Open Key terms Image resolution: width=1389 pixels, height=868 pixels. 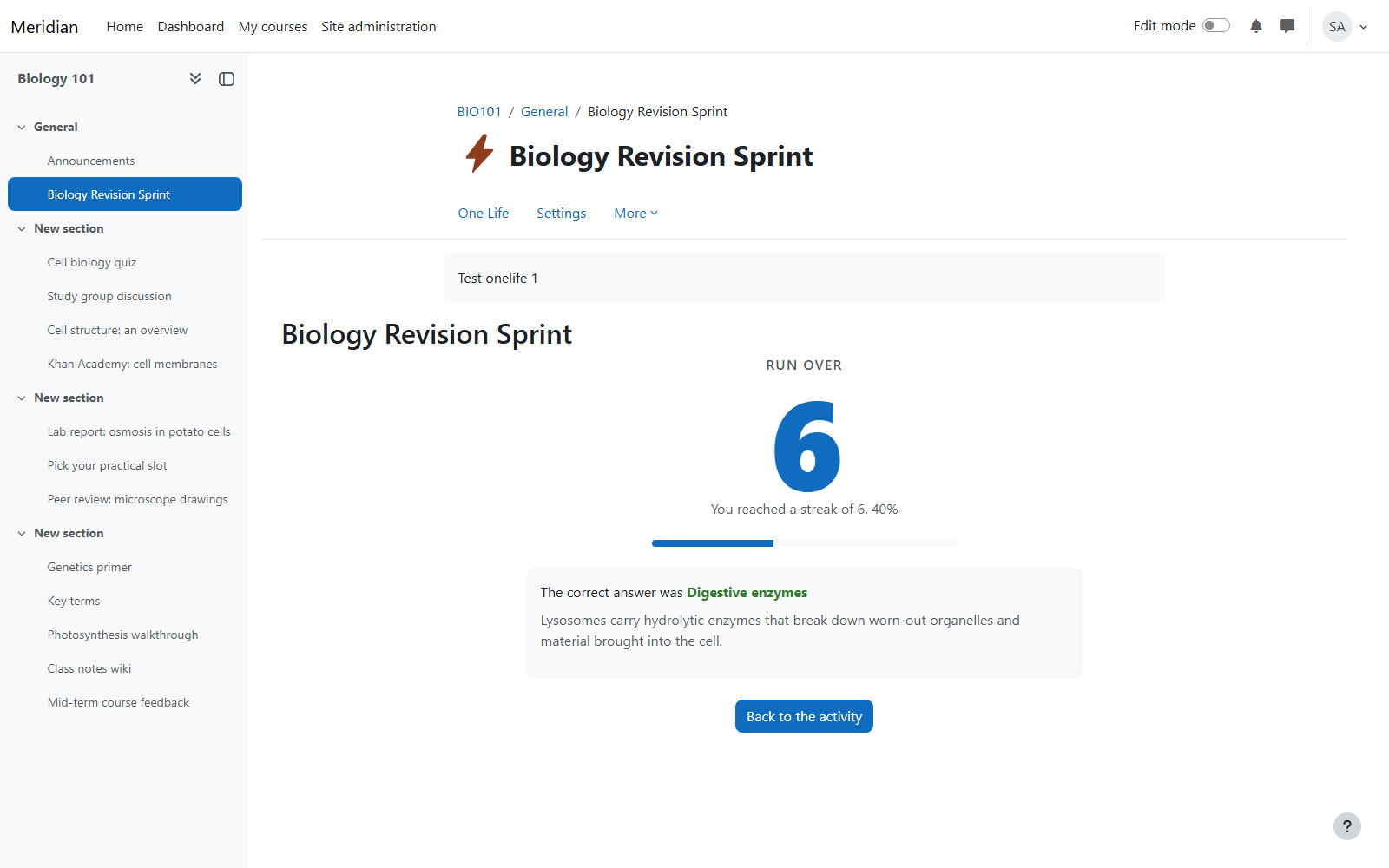74,601
